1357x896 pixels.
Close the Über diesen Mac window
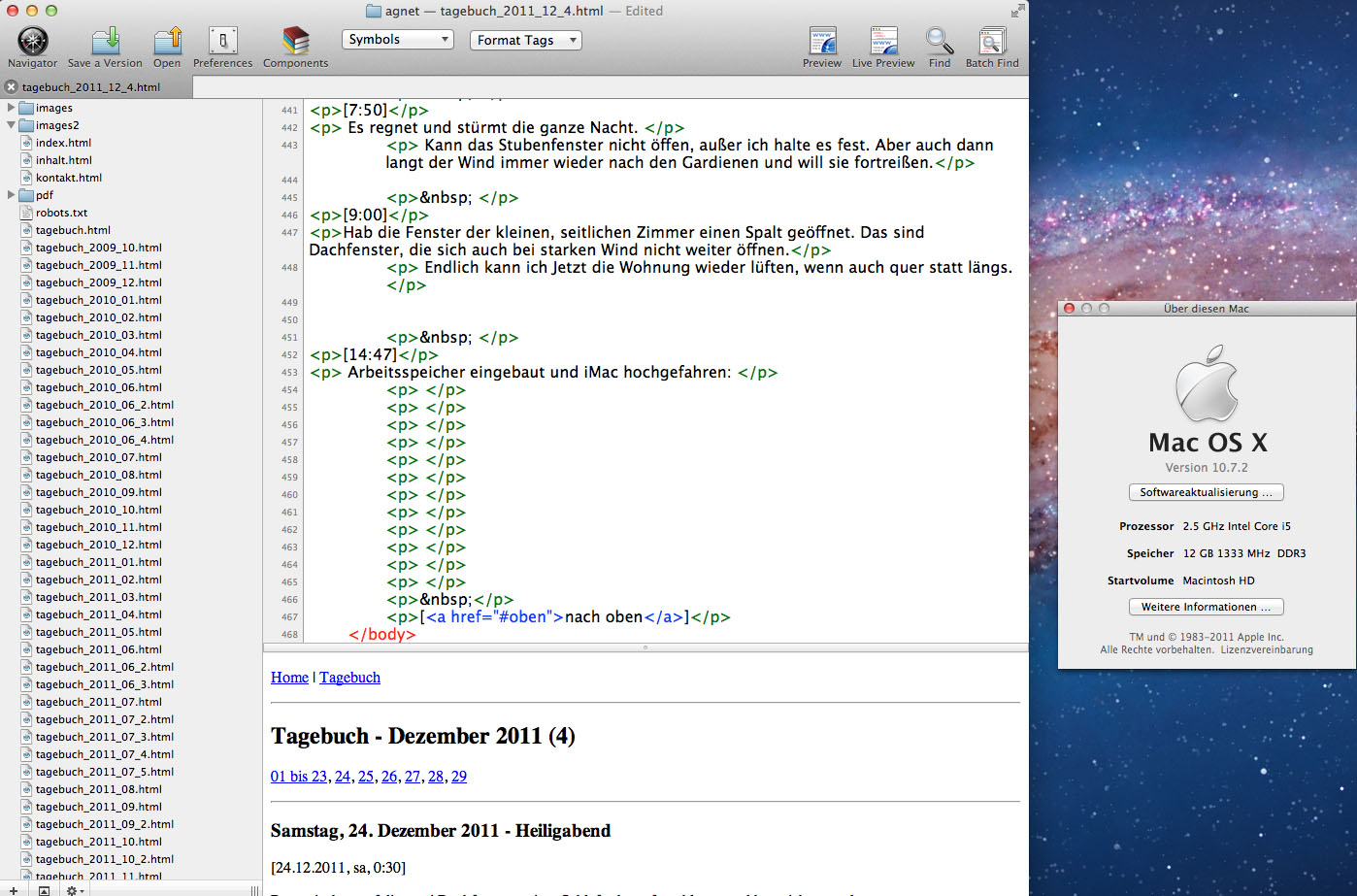coord(1069,309)
